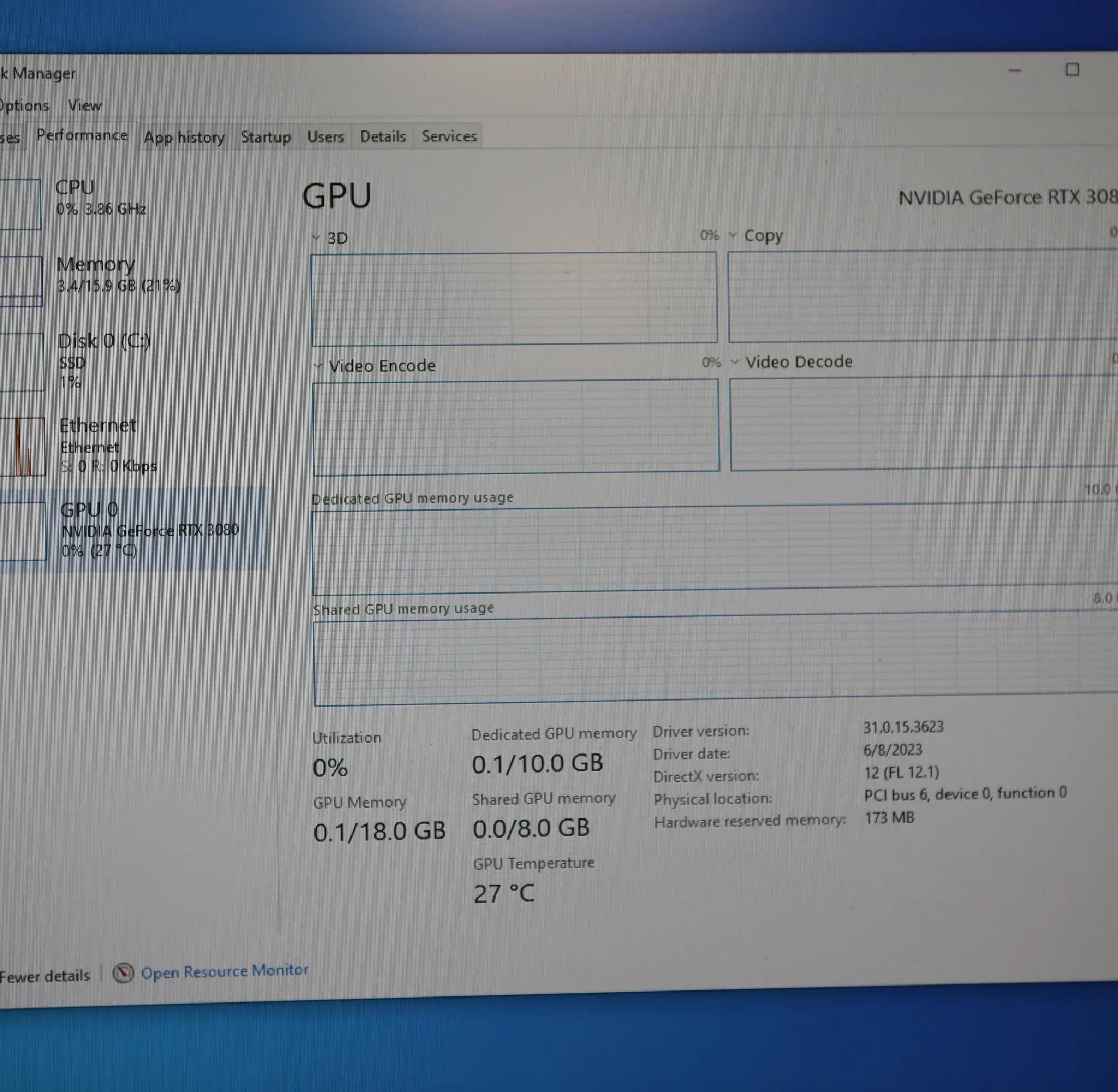This screenshot has width=1118, height=1092.
Task: Click the Video Decode usage graph
Action: point(924,423)
